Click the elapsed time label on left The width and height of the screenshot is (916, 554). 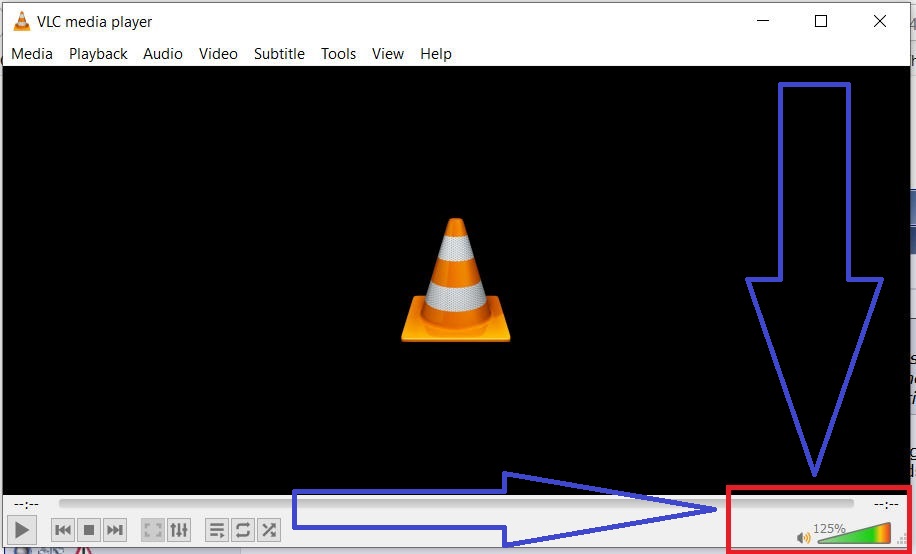[26, 504]
